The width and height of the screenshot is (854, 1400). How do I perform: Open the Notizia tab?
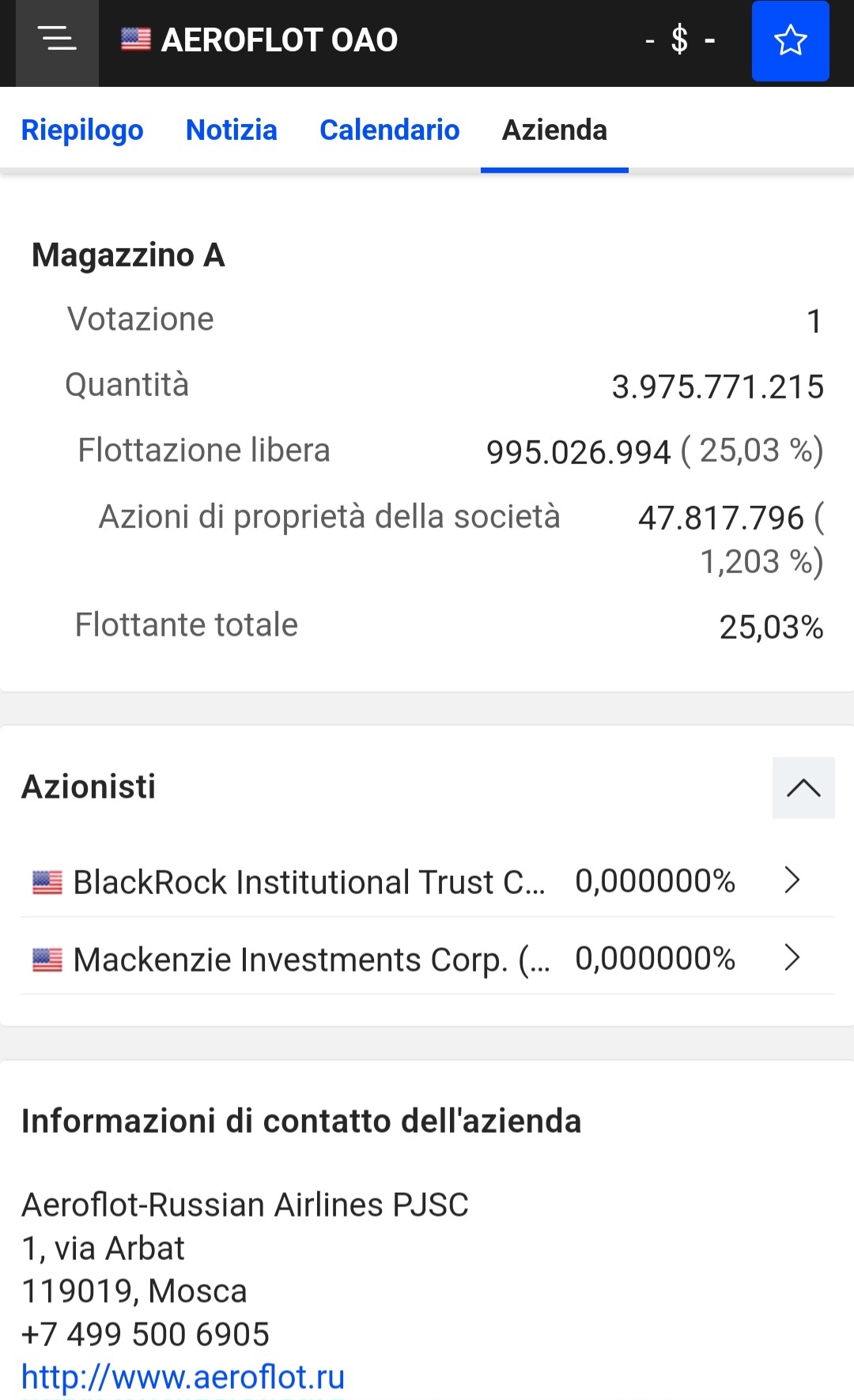tap(232, 130)
